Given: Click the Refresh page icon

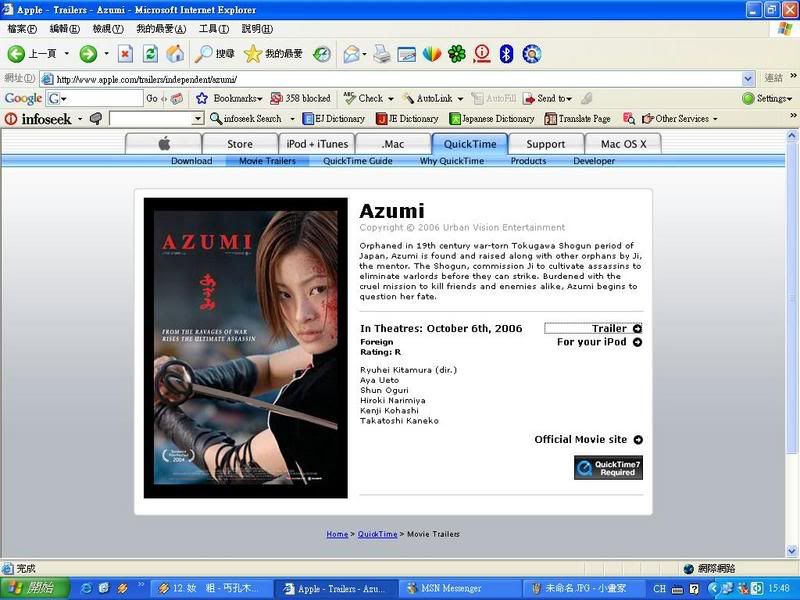Looking at the screenshot, I should coord(150,54).
